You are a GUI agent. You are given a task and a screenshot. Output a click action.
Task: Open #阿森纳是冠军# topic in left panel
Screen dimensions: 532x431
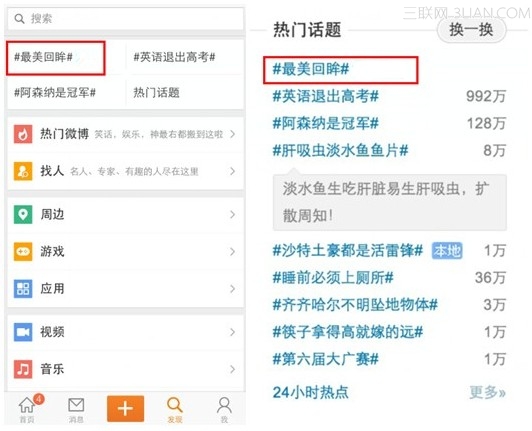[55, 92]
